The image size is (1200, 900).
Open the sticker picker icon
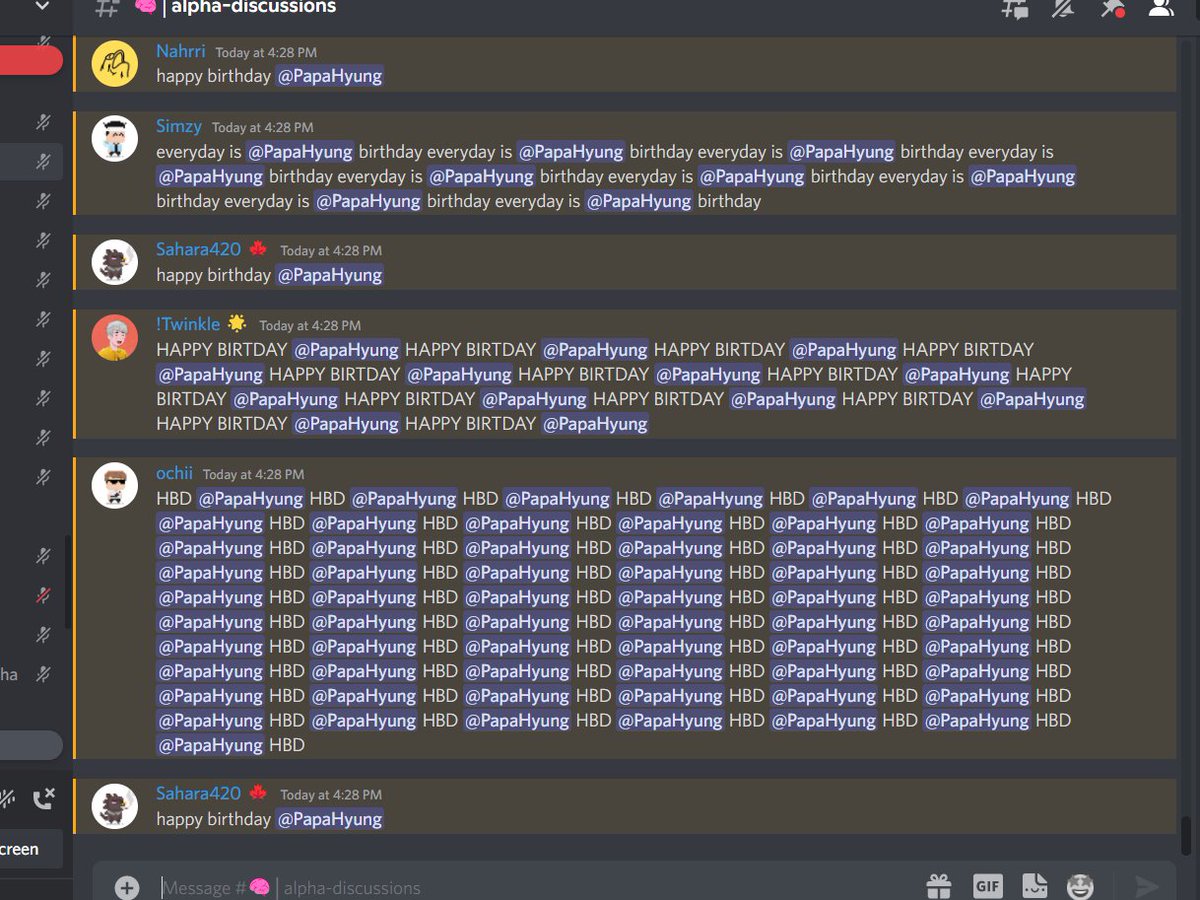click(1034, 886)
